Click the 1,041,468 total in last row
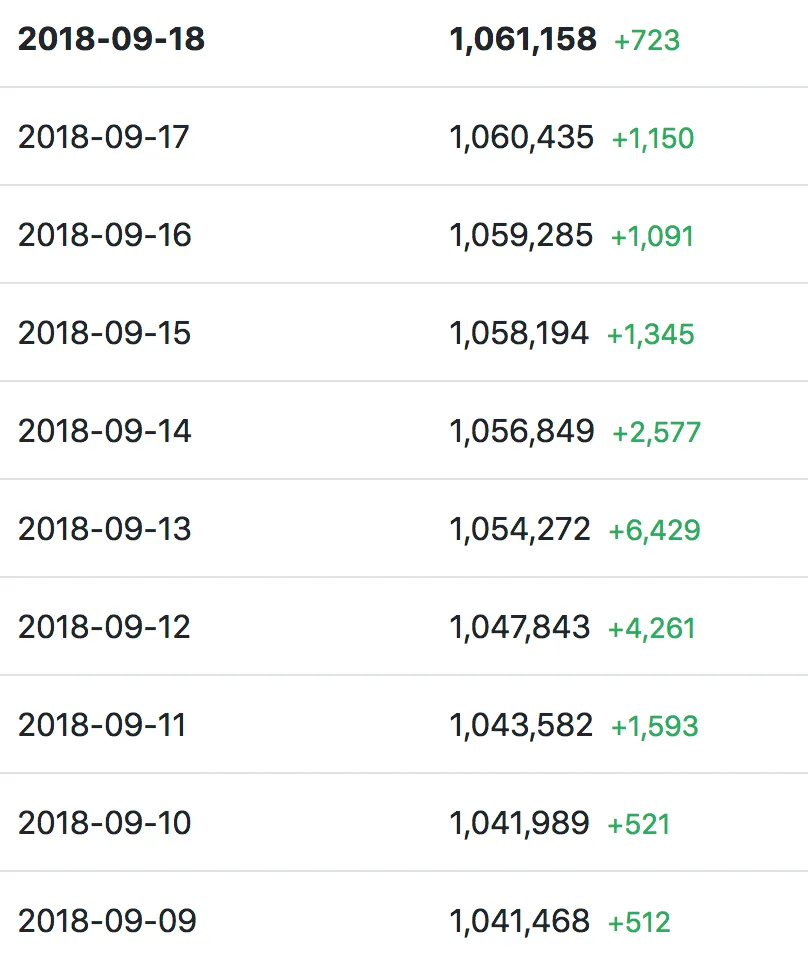808x968 pixels. [x=520, y=922]
